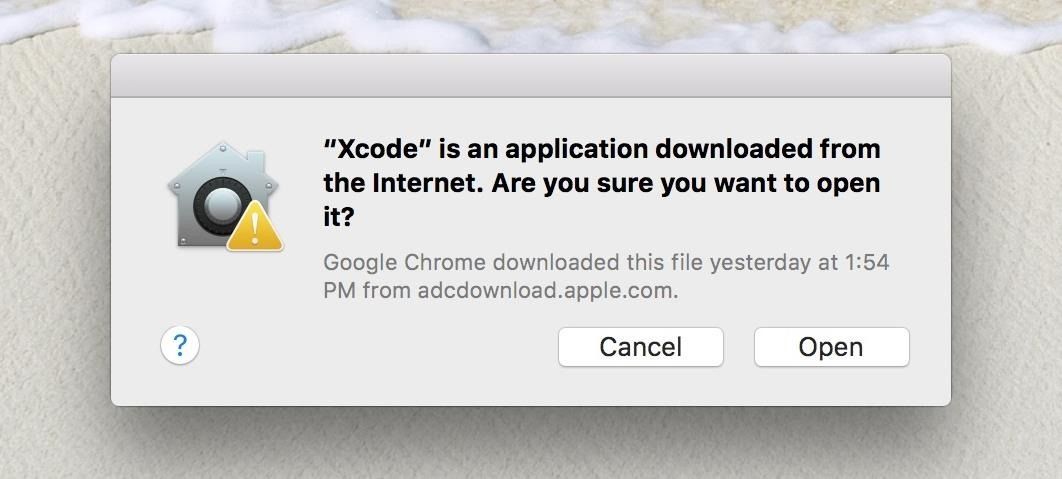Open help via the question mark button
Image resolution: width=1062 pixels, height=479 pixels.
pyautogui.click(x=180, y=346)
